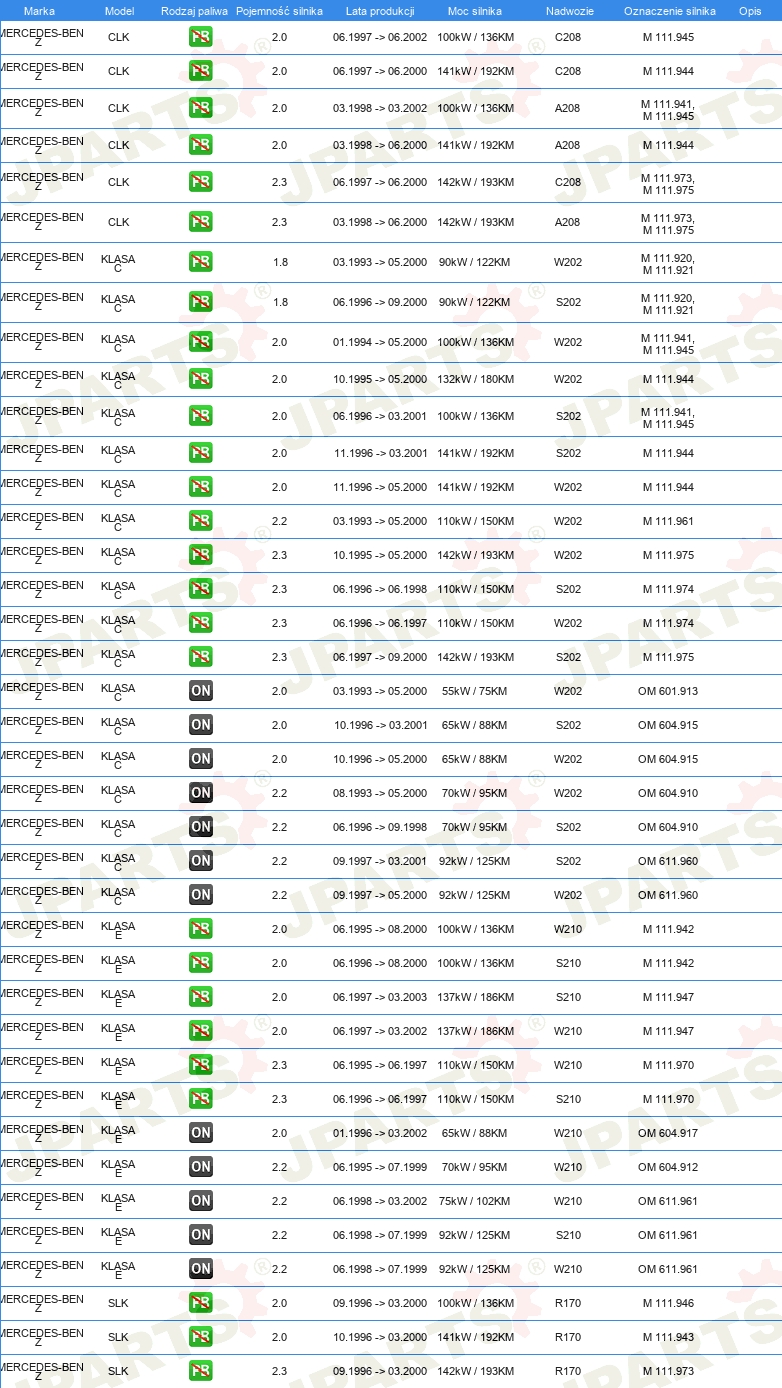This screenshot has width=782, height=1388.
Task: Select the OM 604.912 engine code
Action: point(668,1167)
